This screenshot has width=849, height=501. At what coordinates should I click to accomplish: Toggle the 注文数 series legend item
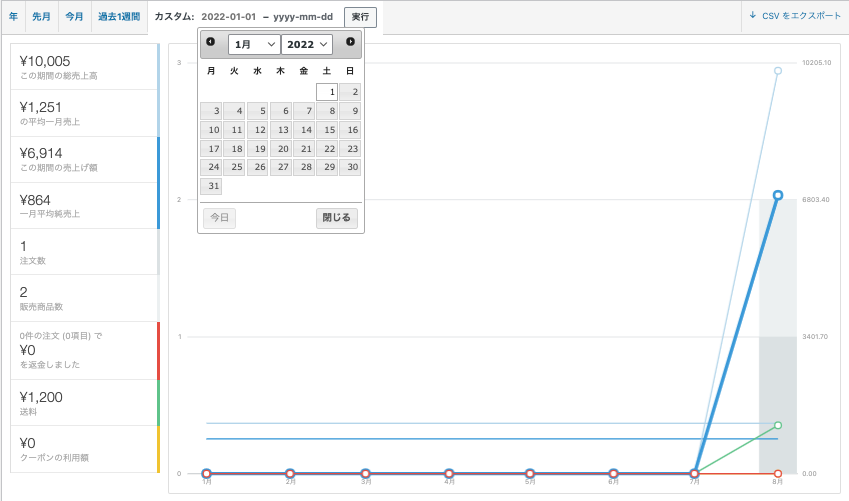point(84,252)
